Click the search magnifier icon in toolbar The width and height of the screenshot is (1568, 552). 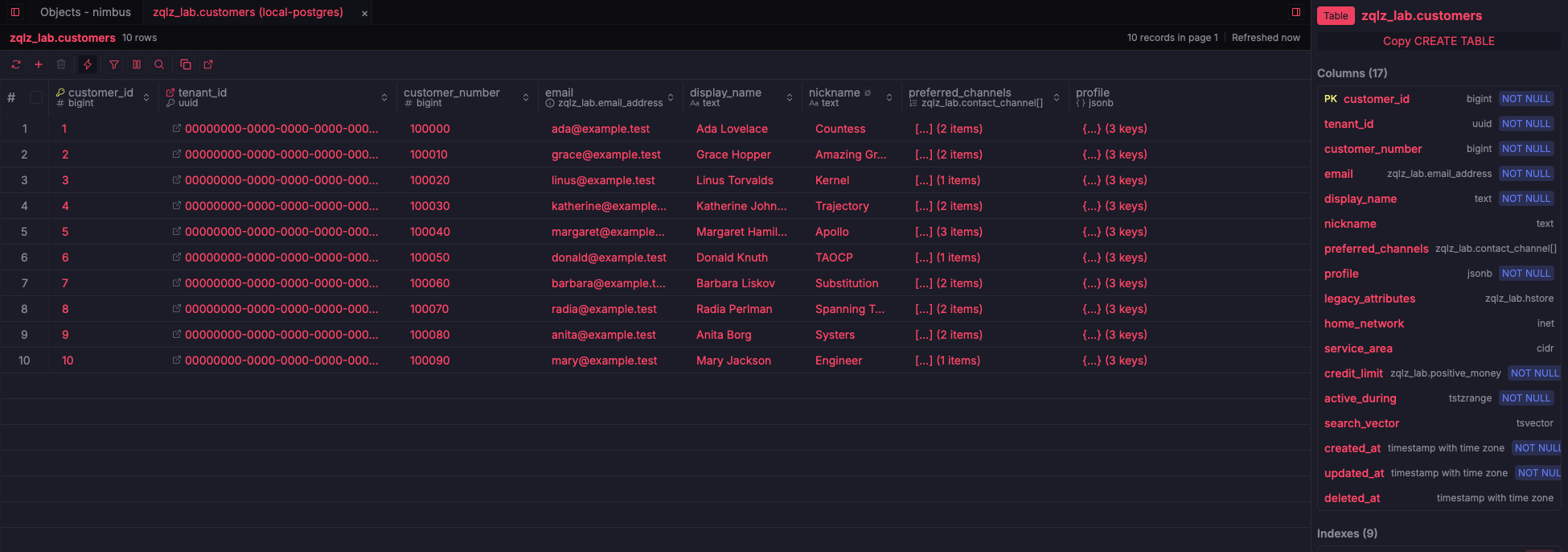pos(159,64)
